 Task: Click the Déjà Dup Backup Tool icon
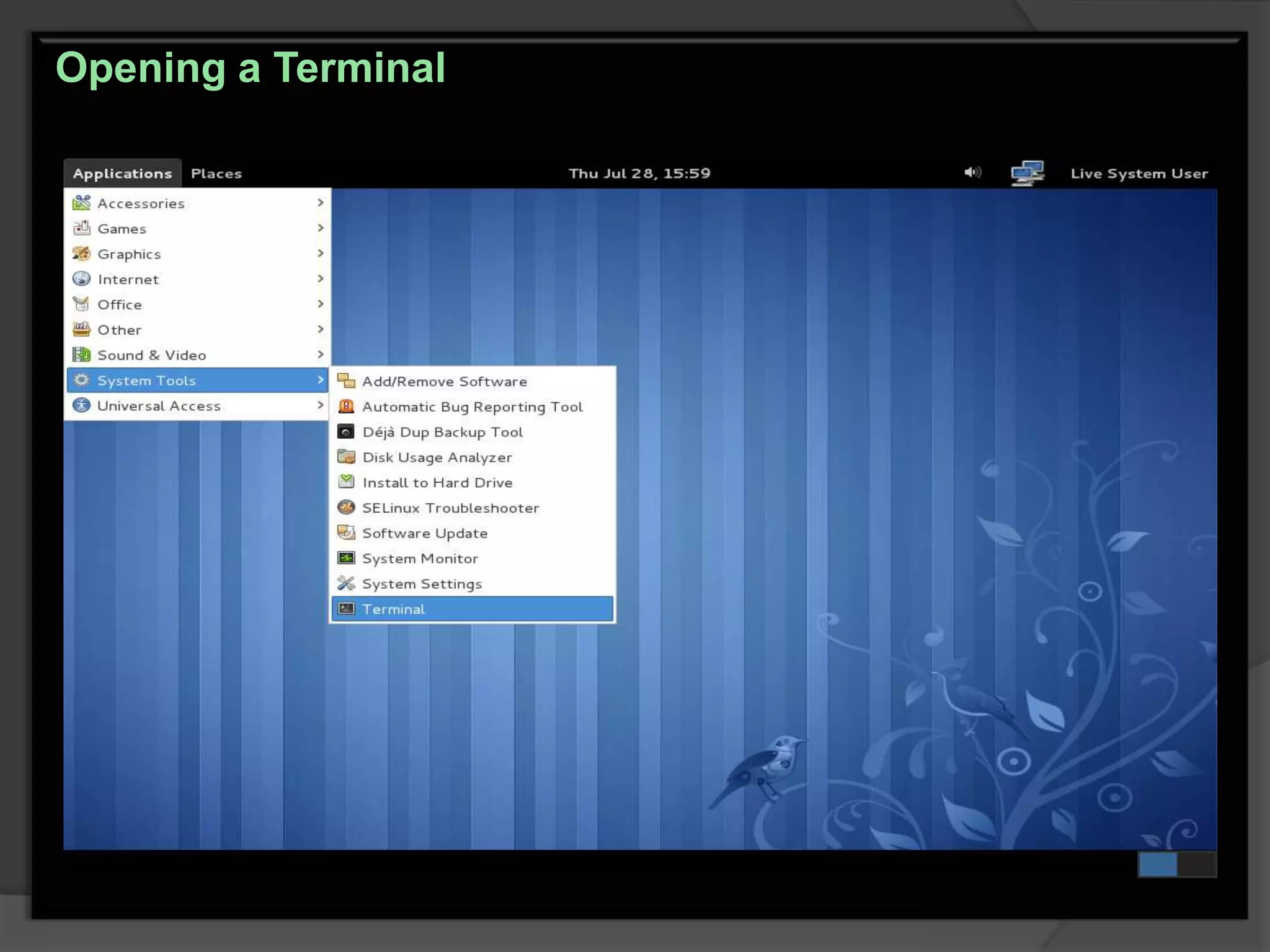[x=346, y=431]
